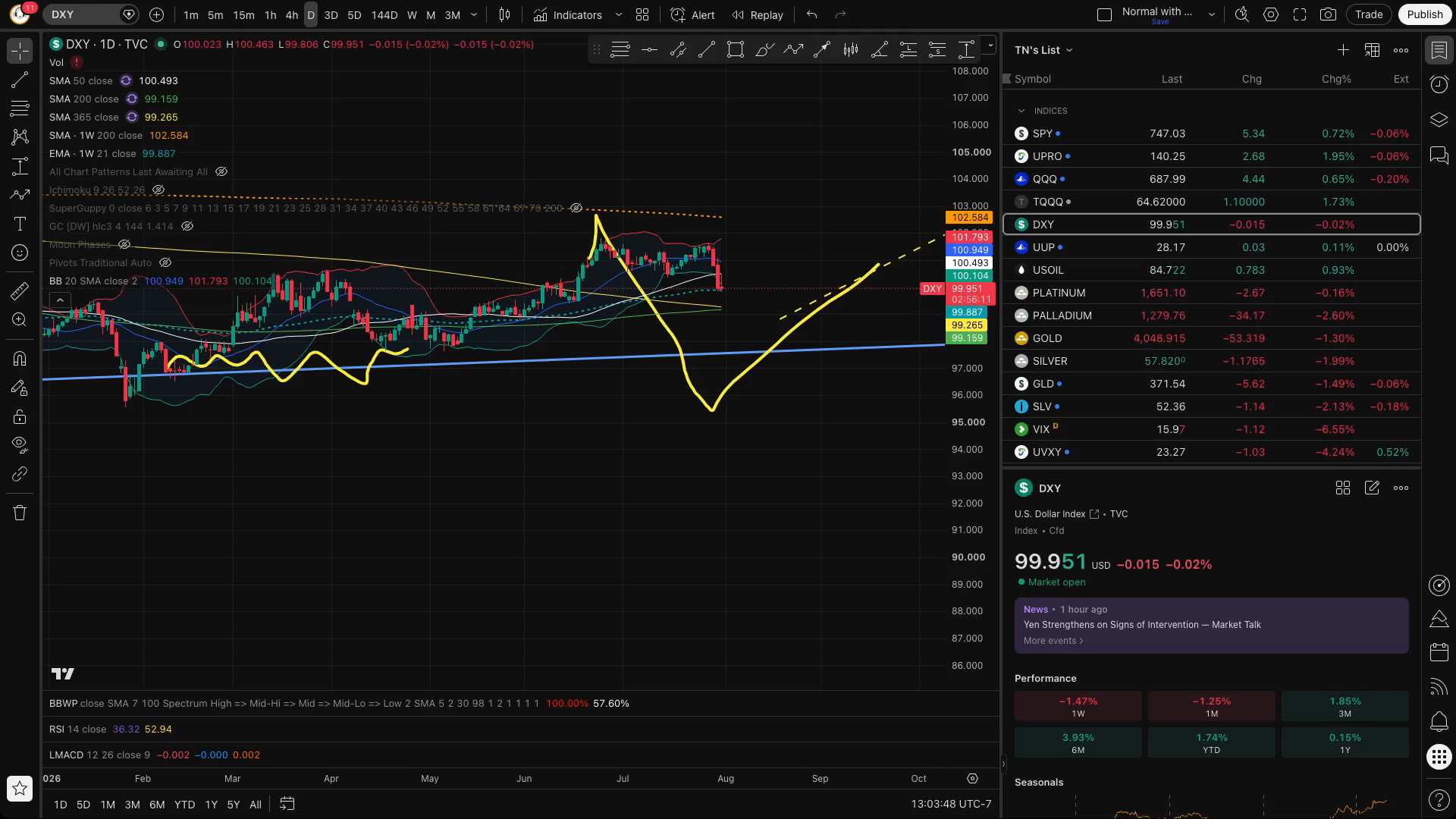This screenshot has height=819, width=1456.
Task: Open the economic calendar sidebar icon
Action: click(1439, 652)
